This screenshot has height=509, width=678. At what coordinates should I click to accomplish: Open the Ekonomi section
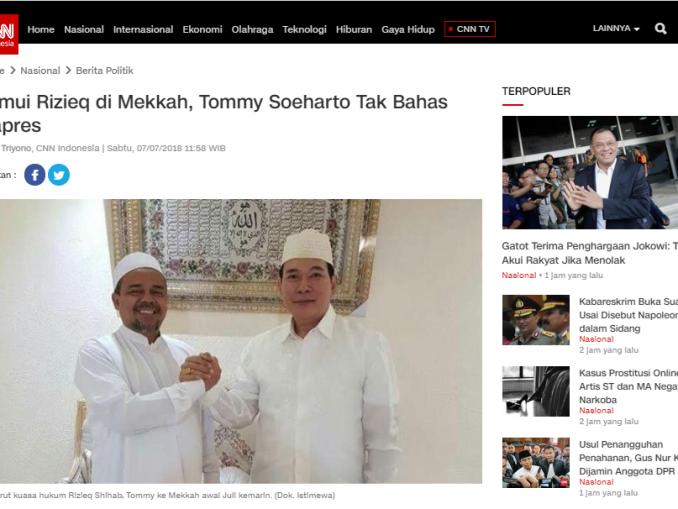(202, 29)
